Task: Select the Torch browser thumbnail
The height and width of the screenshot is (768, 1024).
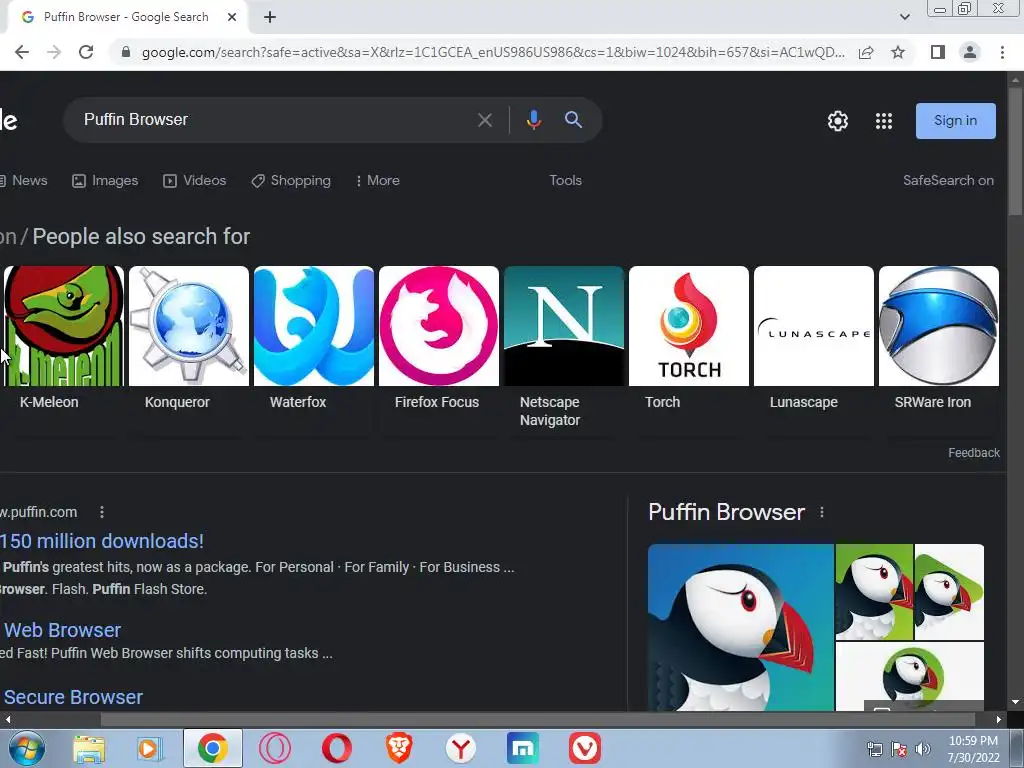Action: pyautogui.click(x=689, y=326)
